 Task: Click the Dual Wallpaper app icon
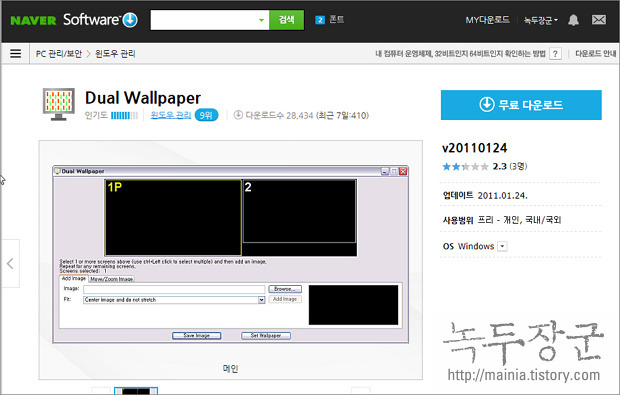pos(59,104)
